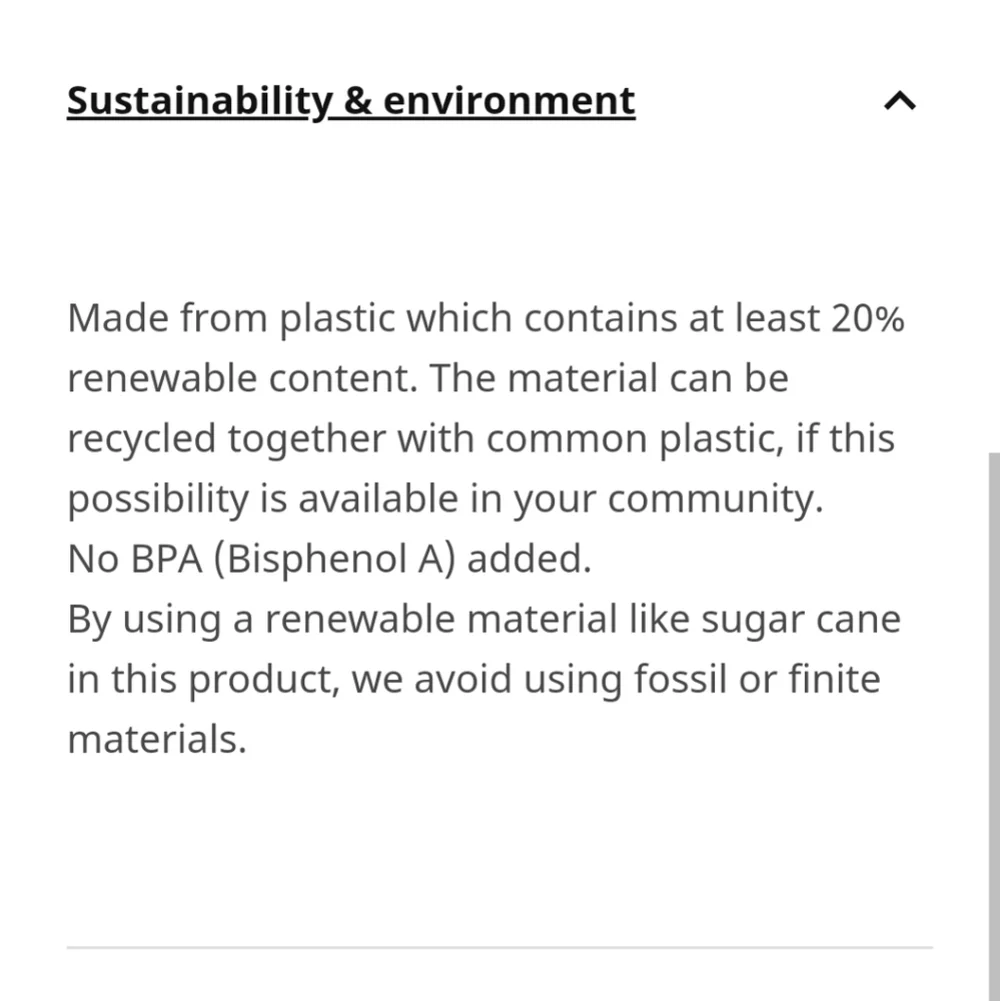
Task: Click the words "sugar cane" in the paragraph
Action: [x=801, y=619]
